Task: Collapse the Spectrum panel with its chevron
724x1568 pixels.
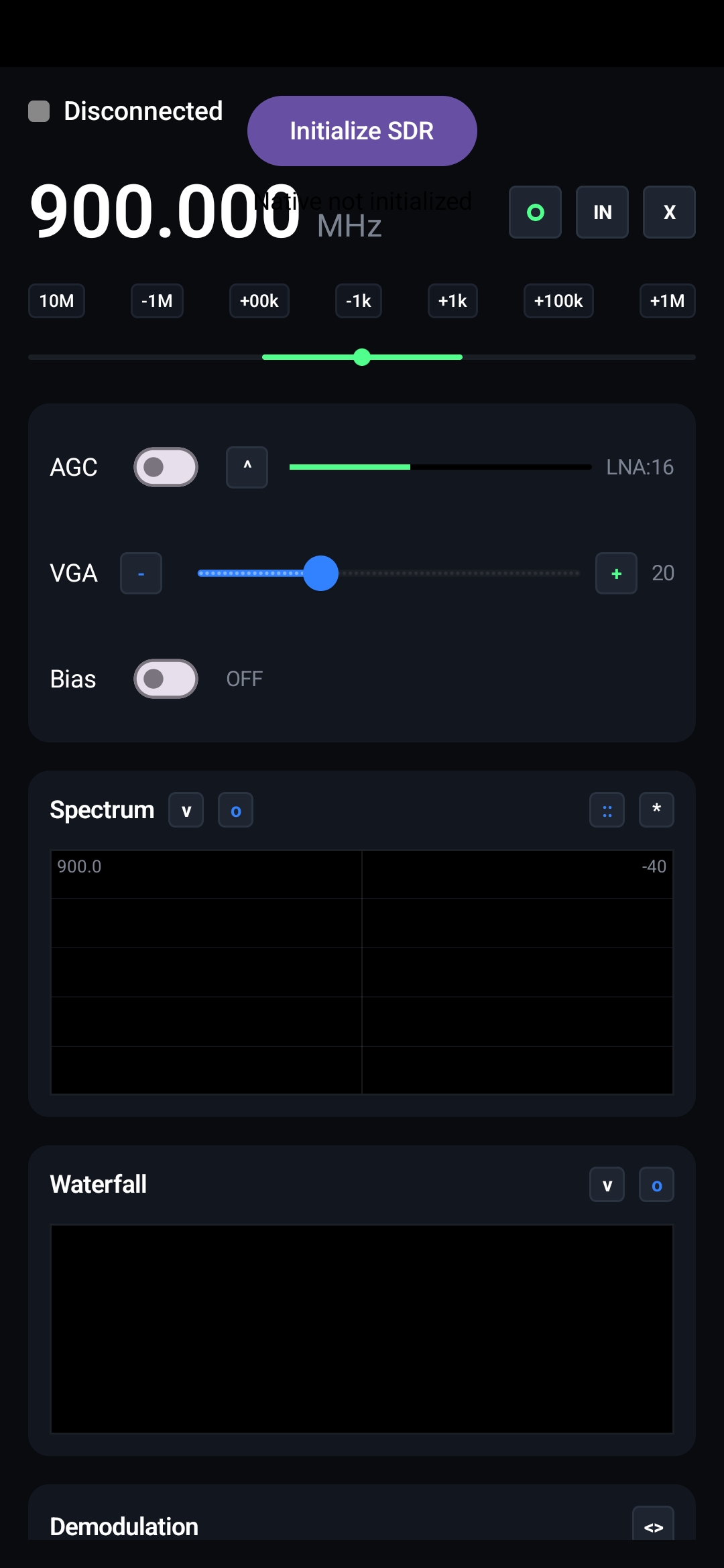Action: [186, 809]
